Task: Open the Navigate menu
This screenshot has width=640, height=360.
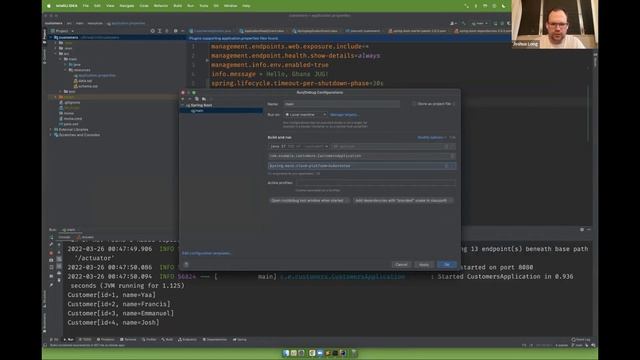Action: [127, 6]
